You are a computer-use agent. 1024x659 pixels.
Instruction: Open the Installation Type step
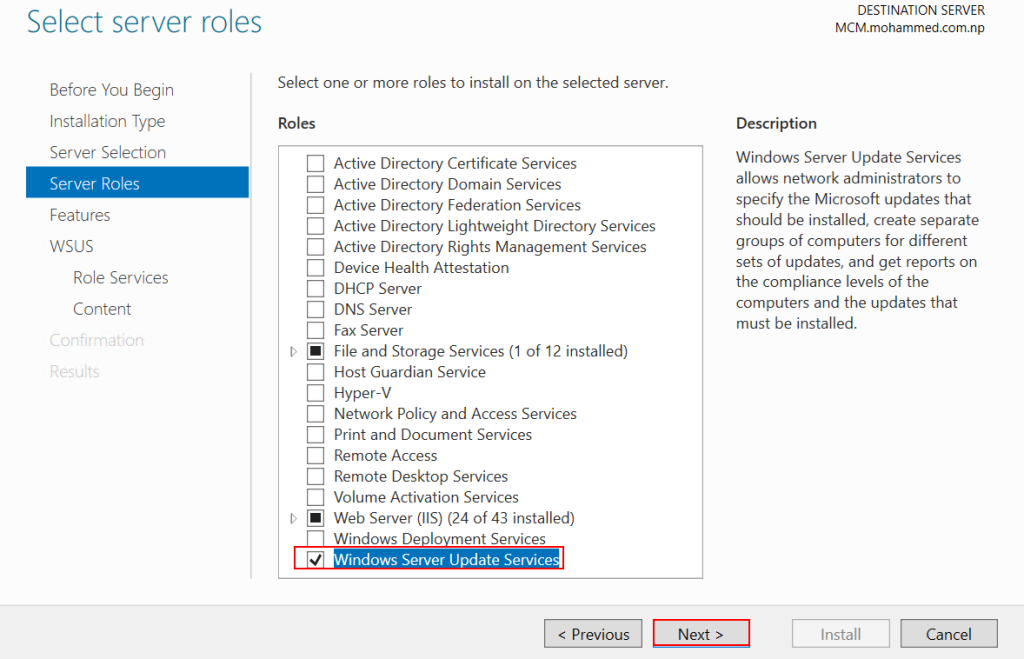107,121
